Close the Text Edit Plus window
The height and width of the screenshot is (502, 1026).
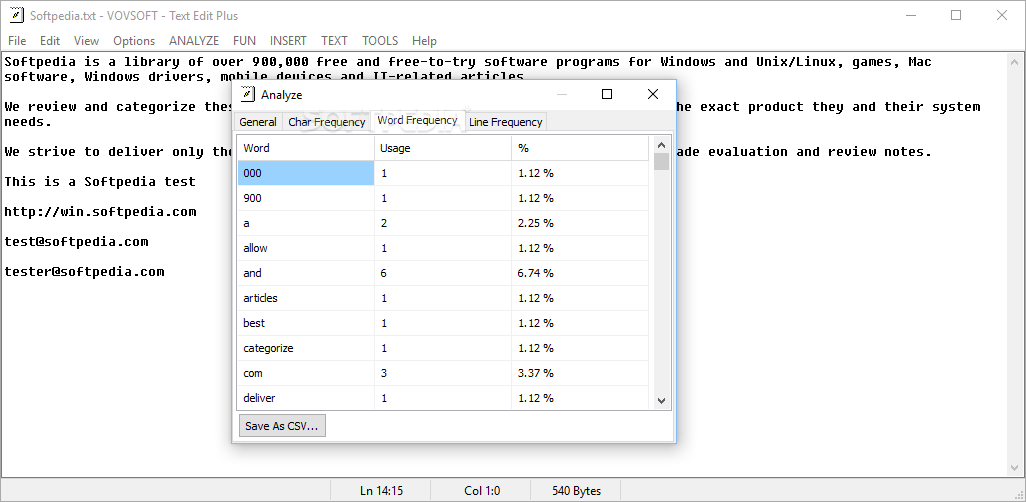(x=1002, y=15)
